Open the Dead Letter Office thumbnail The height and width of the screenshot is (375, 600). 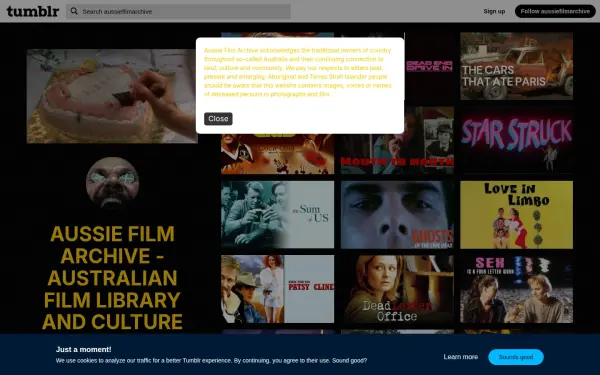(x=397, y=289)
